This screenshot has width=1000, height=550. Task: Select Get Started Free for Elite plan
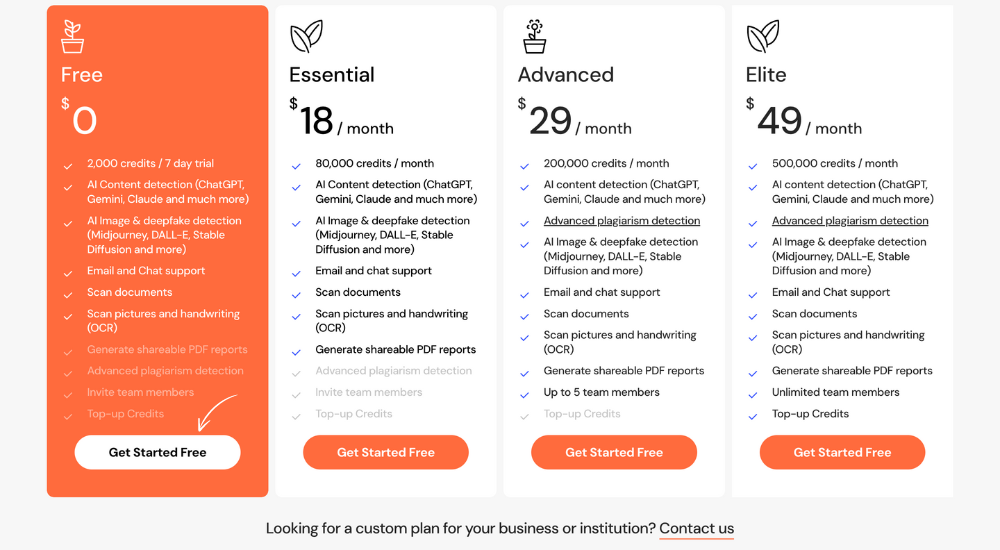tap(842, 452)
